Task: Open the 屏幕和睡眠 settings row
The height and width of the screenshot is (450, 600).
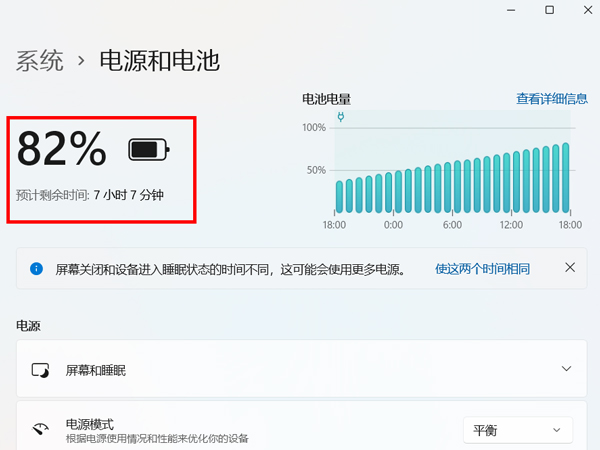Action: tap(300, 370)
